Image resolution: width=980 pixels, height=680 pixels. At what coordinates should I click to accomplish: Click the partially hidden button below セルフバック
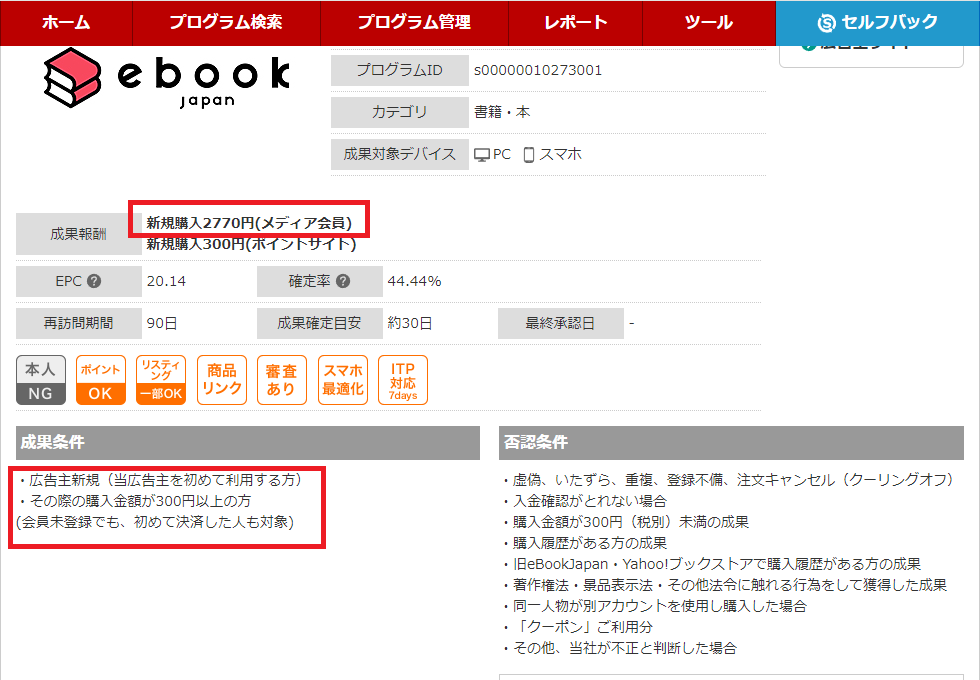(872, 54)
